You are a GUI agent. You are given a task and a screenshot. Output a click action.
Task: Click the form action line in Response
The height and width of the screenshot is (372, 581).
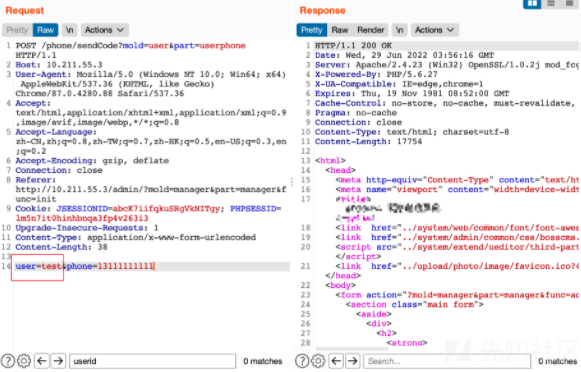(457, 295)
